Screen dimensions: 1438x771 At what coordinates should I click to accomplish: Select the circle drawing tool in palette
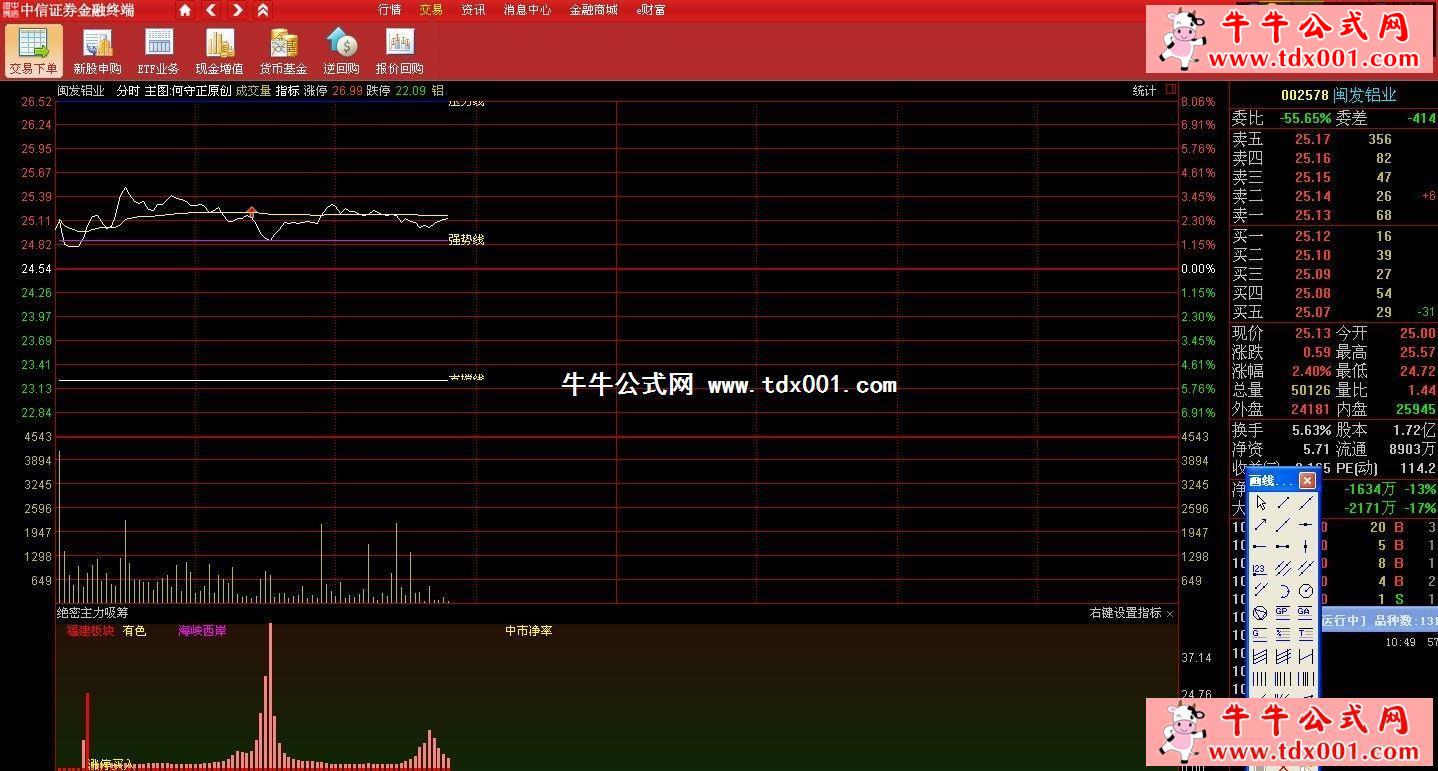[x=1305, y=590]
